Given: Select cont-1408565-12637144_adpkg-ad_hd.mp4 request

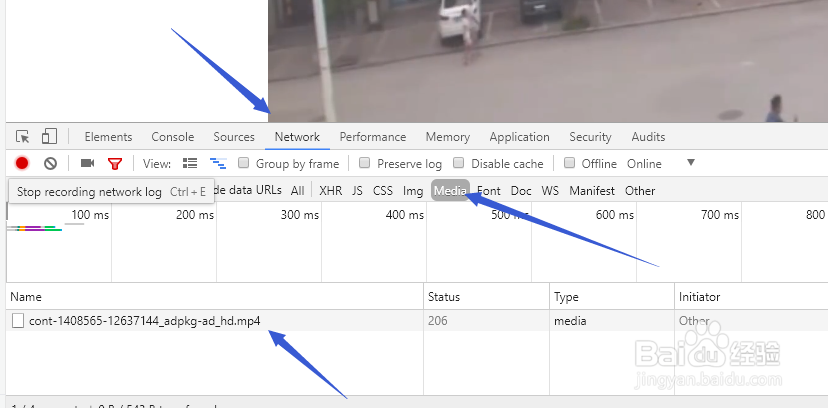Looking at the screenshot, I should point(145,320).
